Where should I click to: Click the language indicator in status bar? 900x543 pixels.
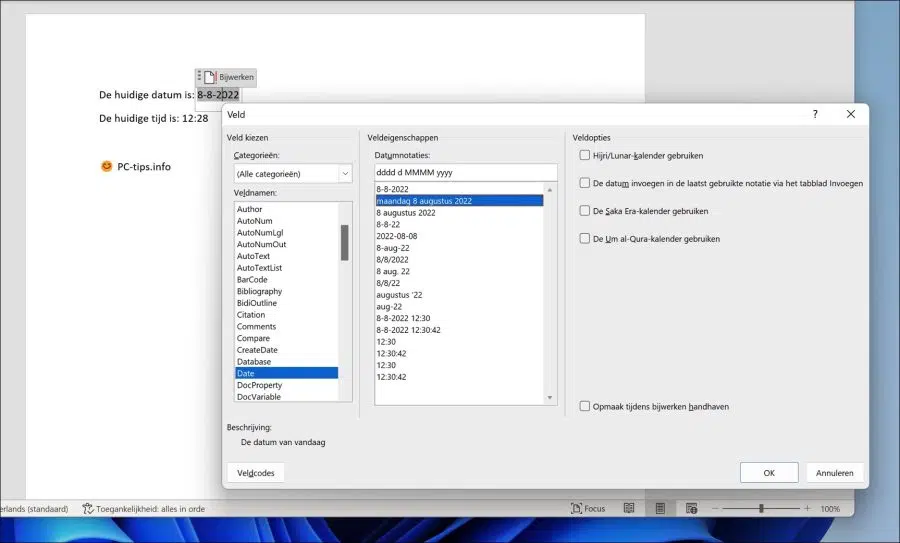(x=34, y=509)
